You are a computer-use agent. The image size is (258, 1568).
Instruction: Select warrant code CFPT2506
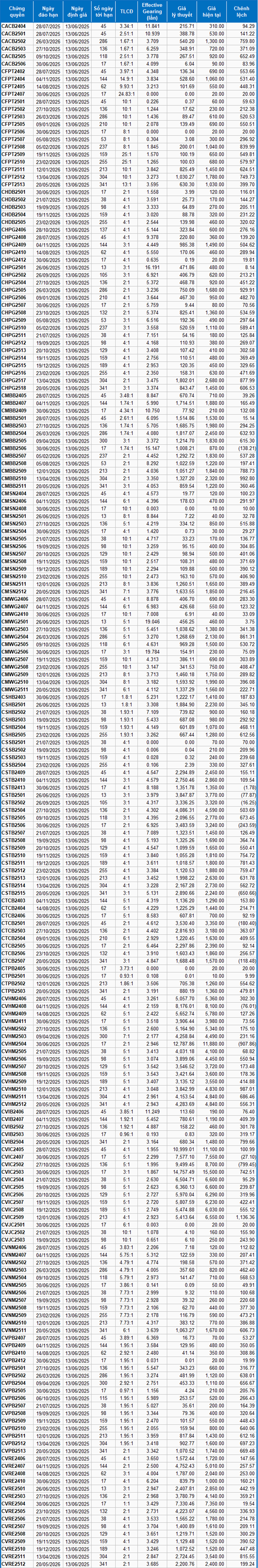point(14,132)
